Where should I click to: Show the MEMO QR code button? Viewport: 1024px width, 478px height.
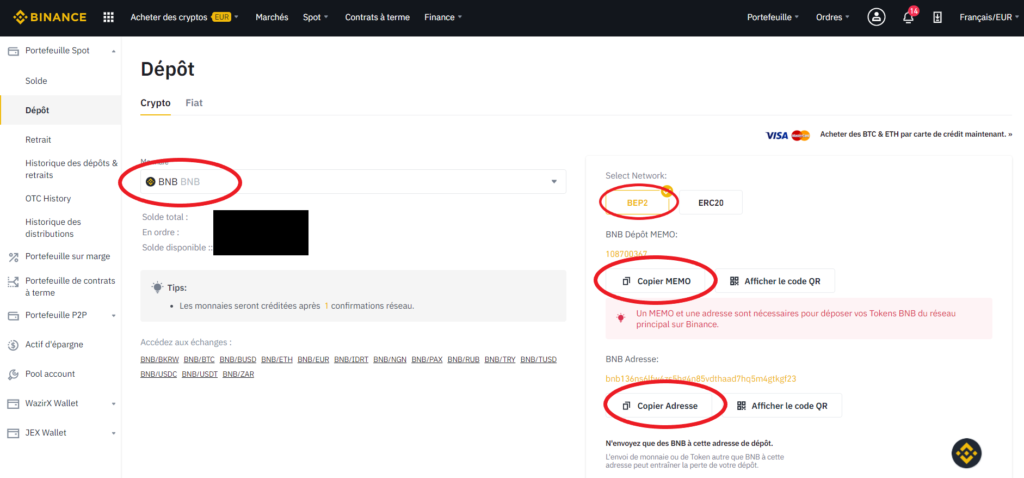(x=775, y=281)
